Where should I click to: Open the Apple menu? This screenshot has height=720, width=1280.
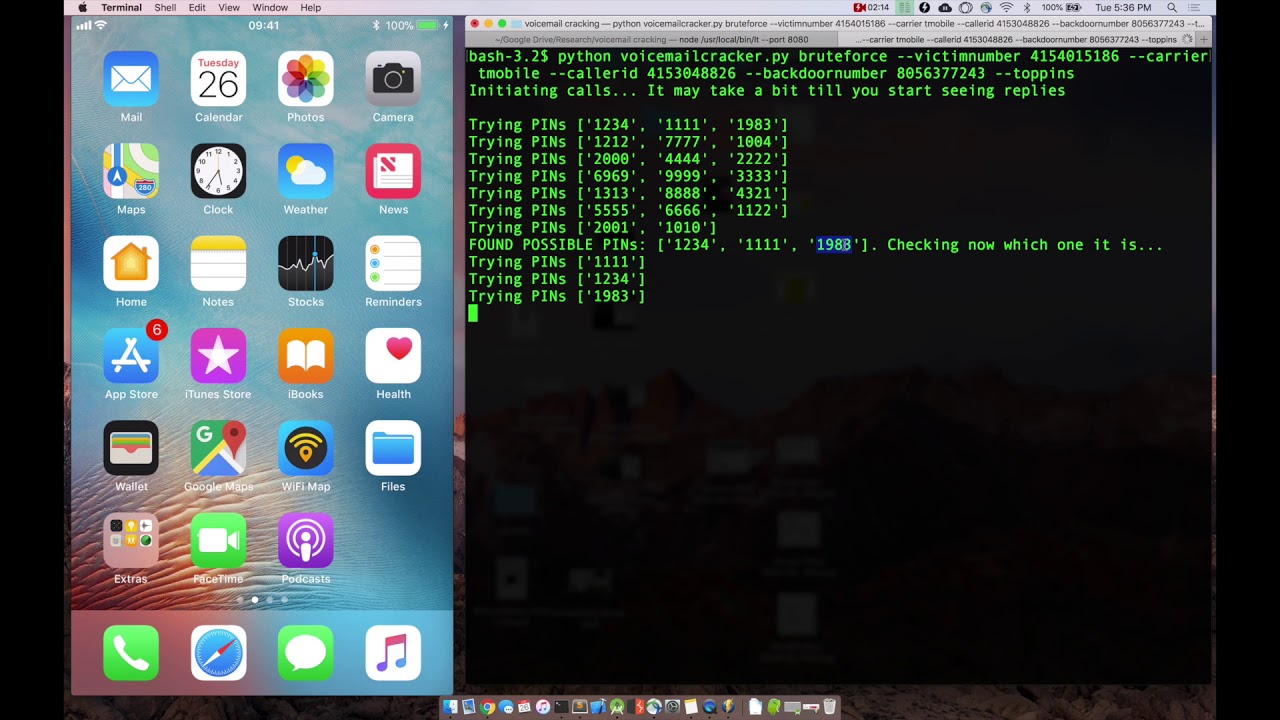[83, 8]
